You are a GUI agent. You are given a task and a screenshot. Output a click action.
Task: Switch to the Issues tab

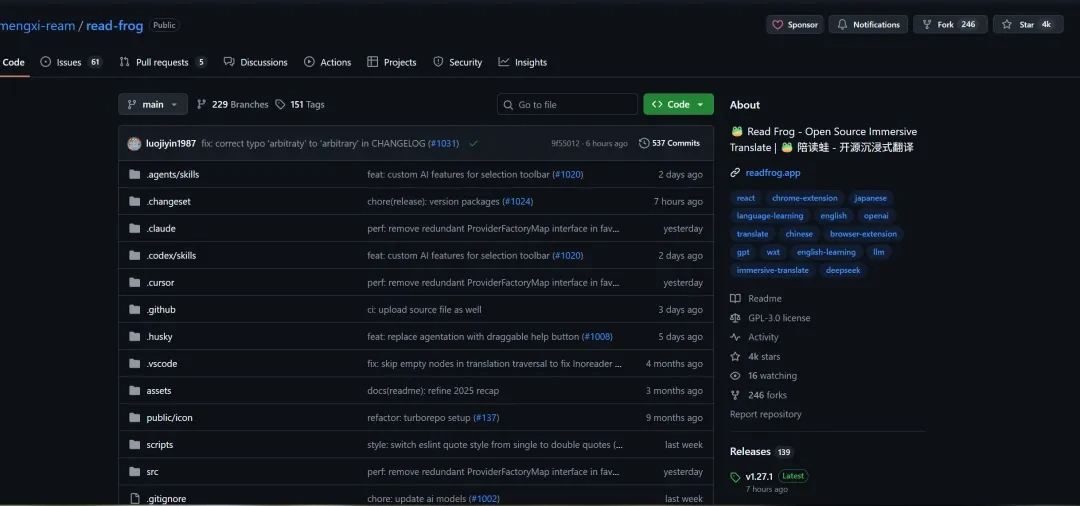(71, 62)
